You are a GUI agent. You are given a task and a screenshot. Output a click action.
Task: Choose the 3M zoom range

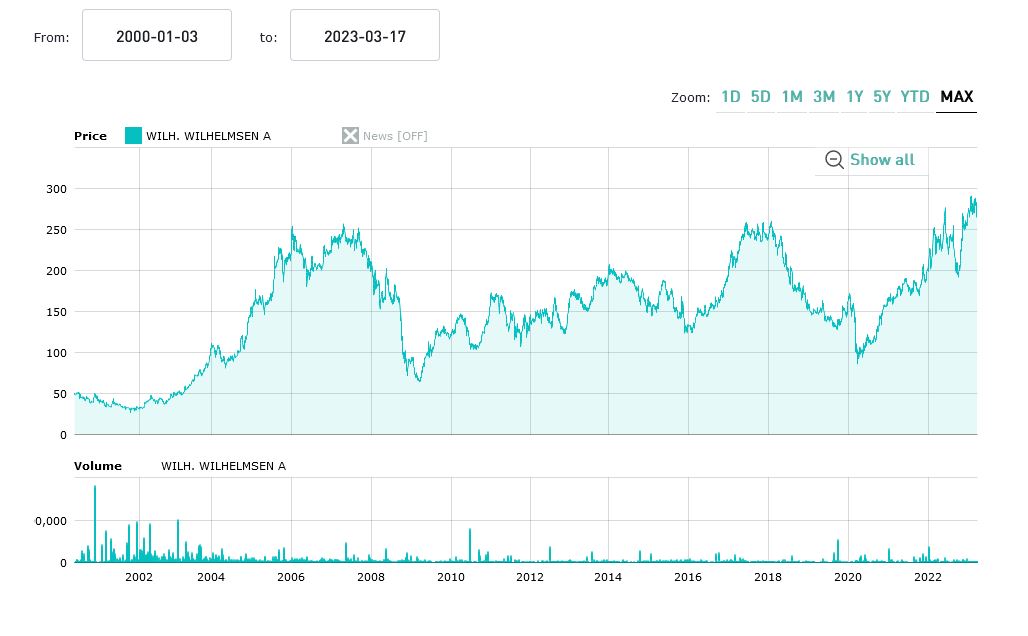point(824,97)
